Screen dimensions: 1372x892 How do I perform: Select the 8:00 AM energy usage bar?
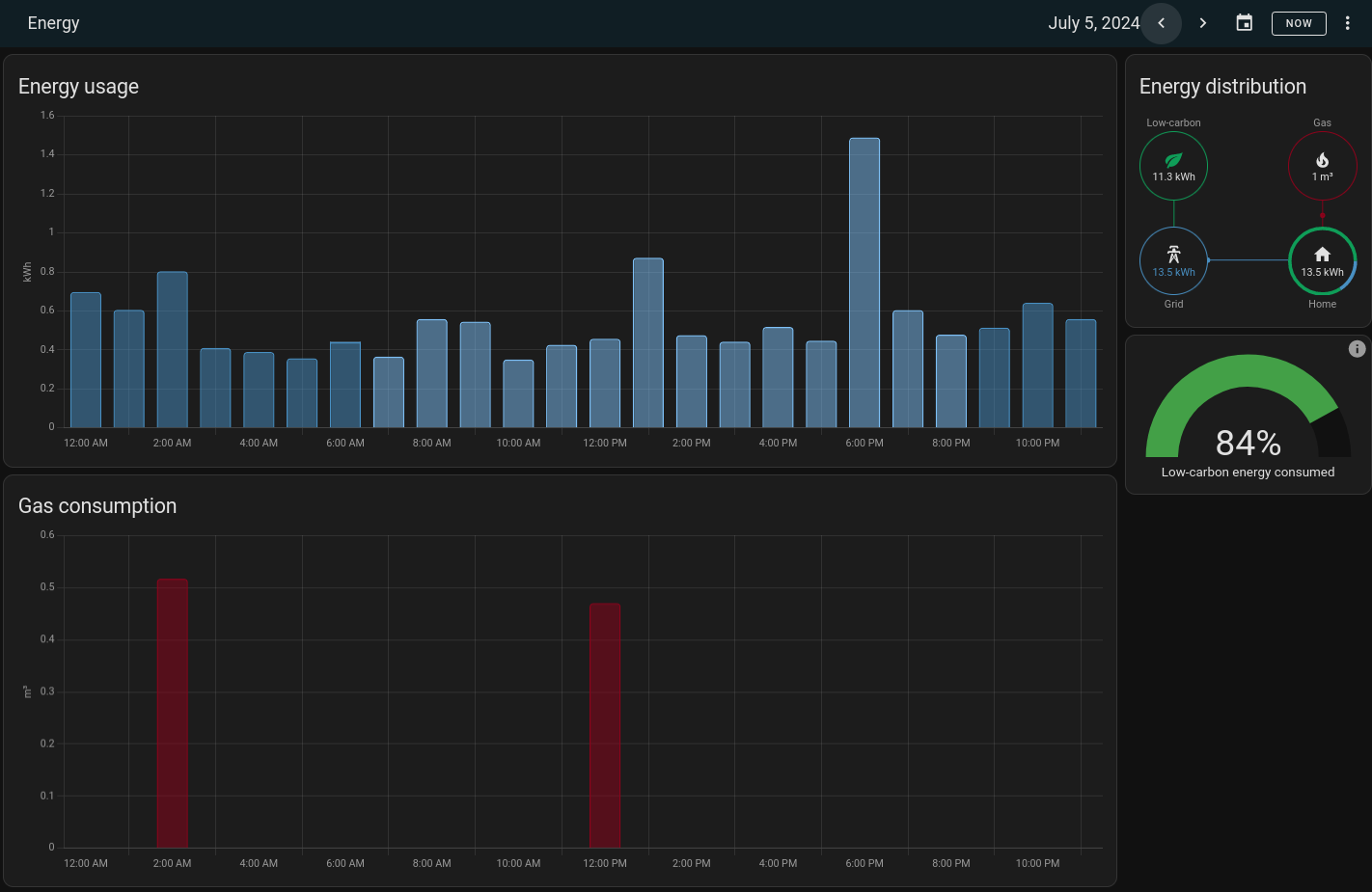point(432,373)
